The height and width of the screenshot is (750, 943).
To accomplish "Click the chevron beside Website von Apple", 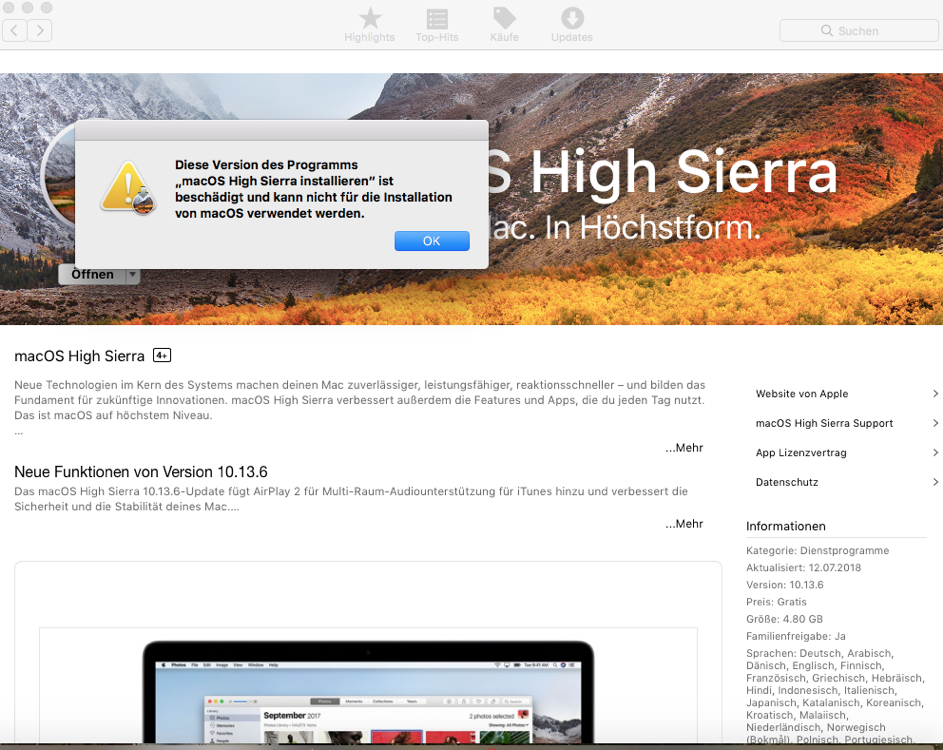I will point(935,394).
